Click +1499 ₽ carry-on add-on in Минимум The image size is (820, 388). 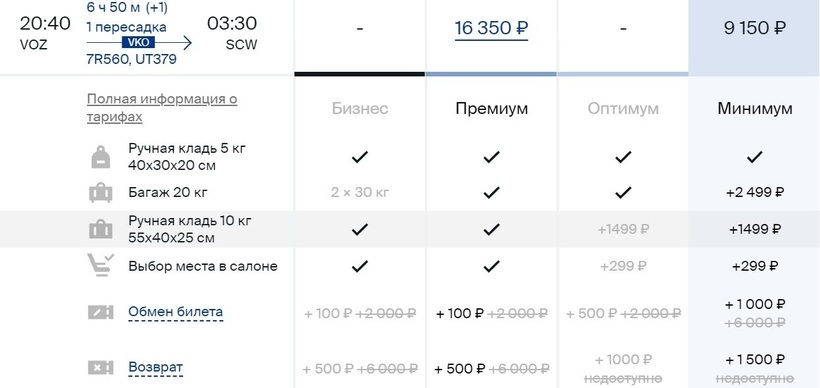[755, 229]
